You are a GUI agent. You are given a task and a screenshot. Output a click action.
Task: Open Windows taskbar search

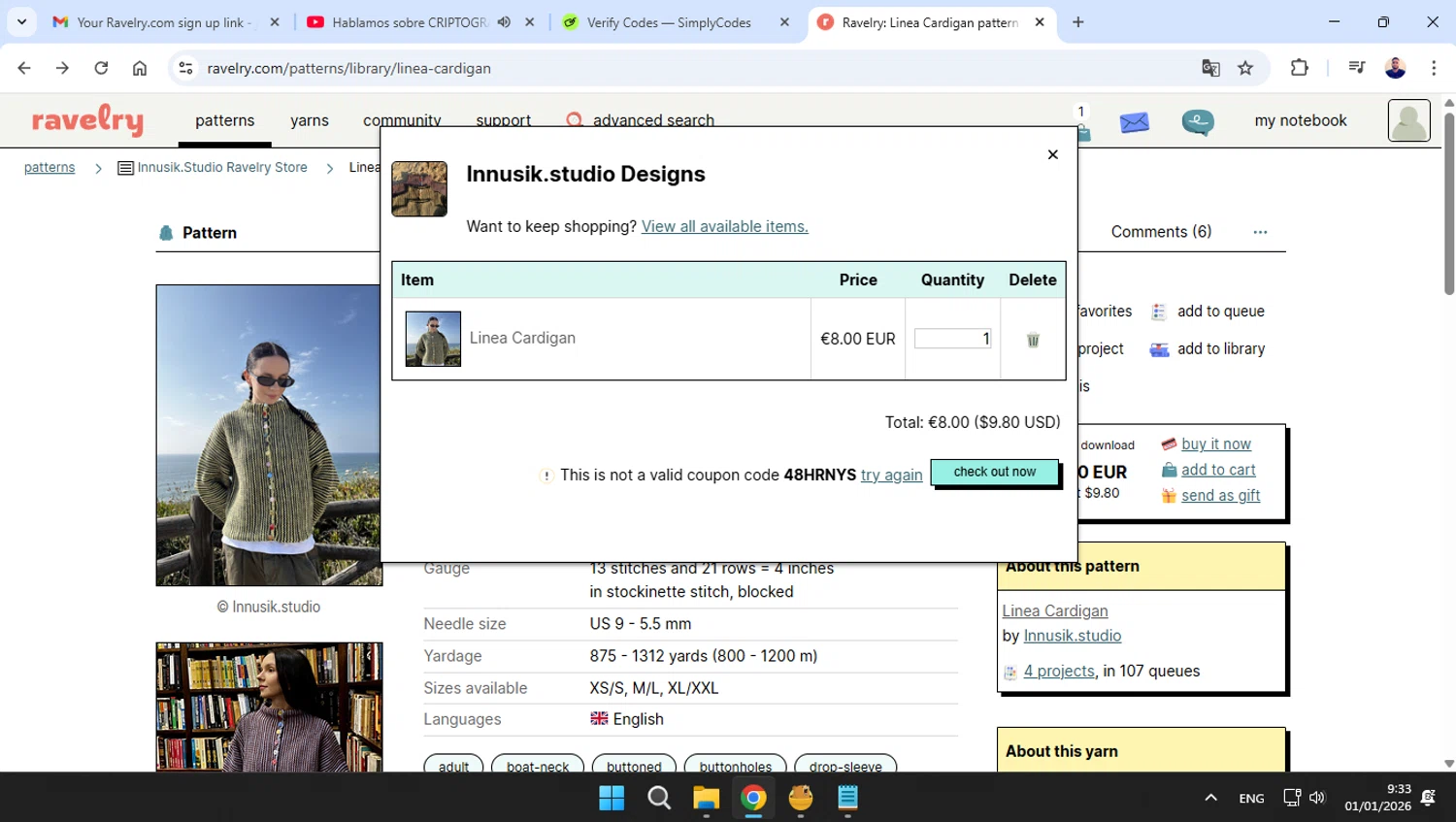point(659,798)
